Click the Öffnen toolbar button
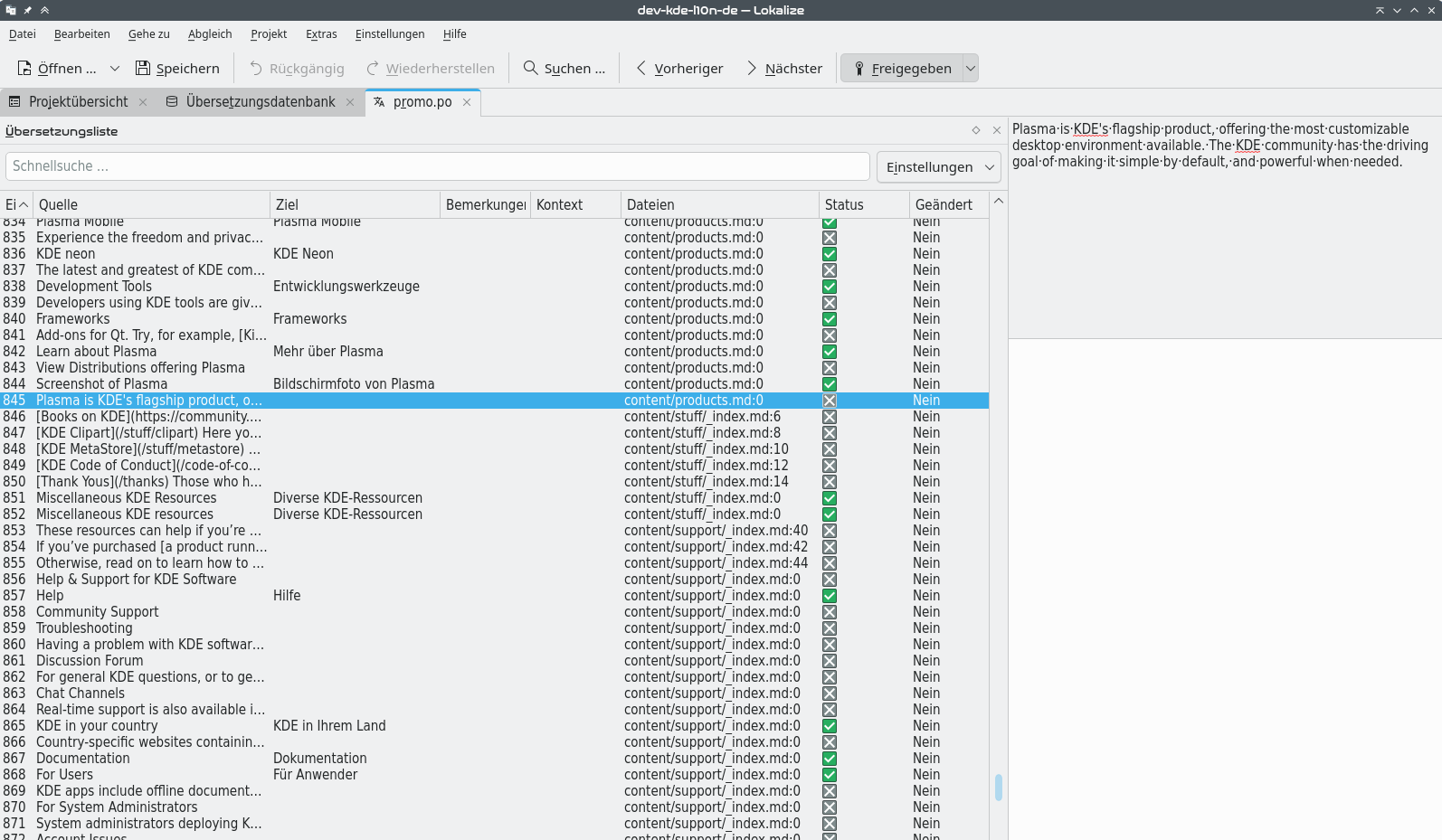 56,68
